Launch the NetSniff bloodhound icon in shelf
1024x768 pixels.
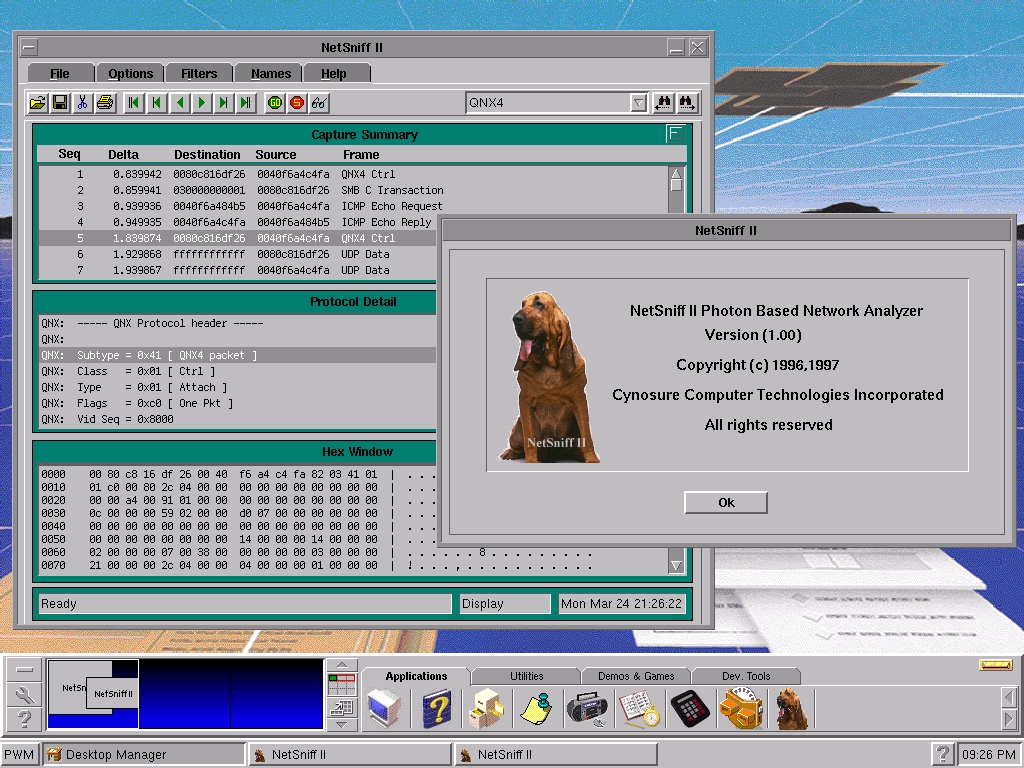(x=791, y=708)
